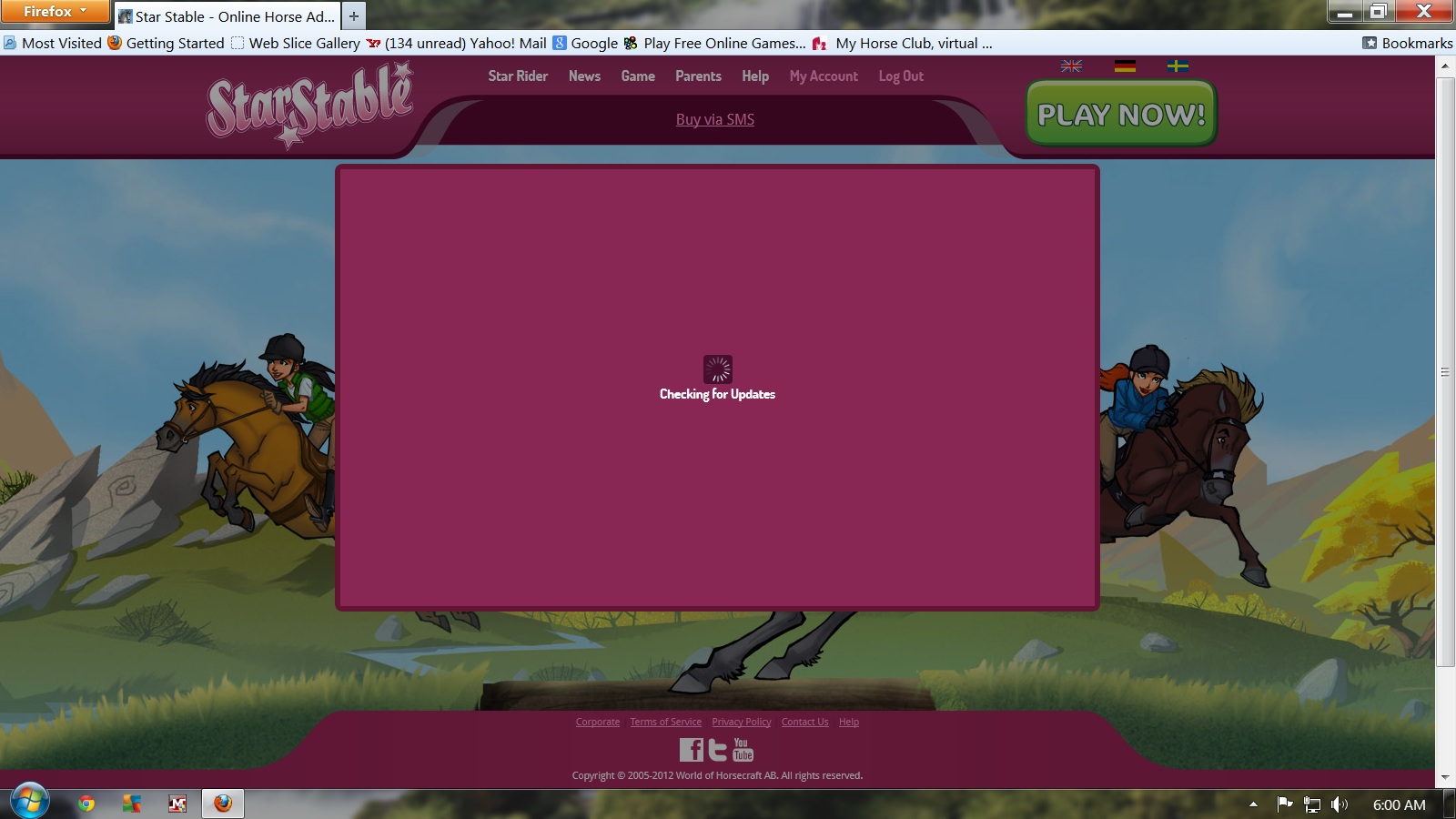Open Play Free Online Games bookmark
1456x819 pixels.
coord(714,43)
